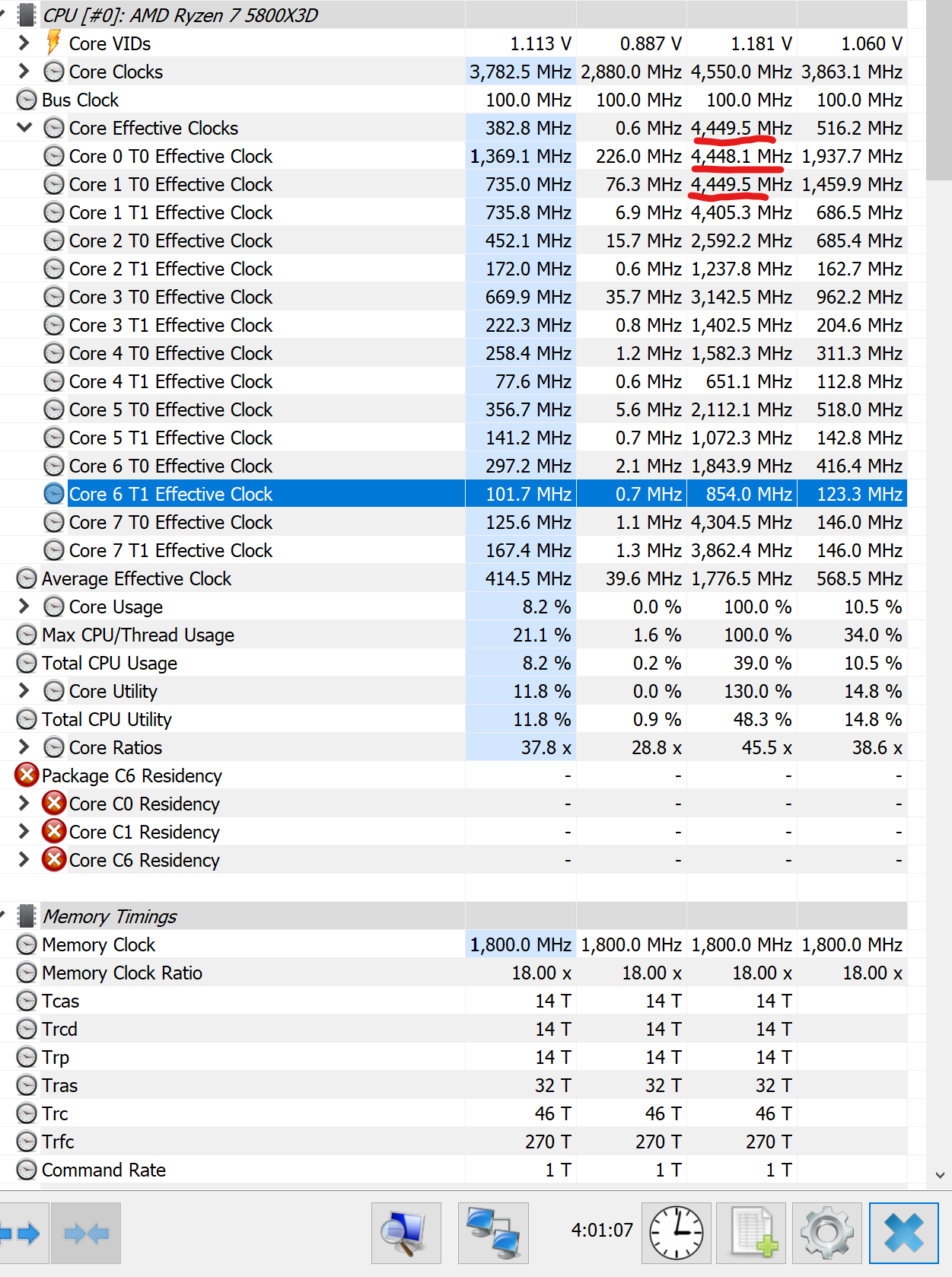Click the red X icon for Core C1 Residency
Image resolution: width=952 pixels, height=1277 pixels.
(x=54, y=832)
